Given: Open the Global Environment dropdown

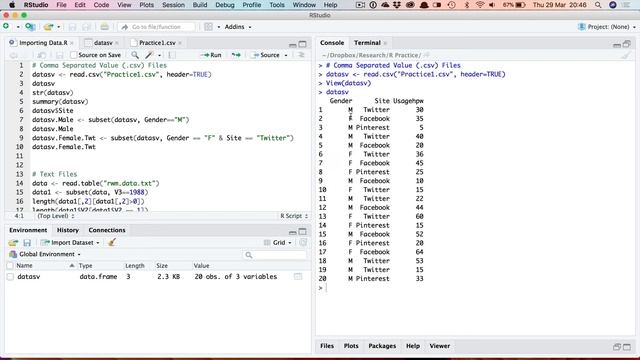Looking at the screenshot, I should coord(45,254).
